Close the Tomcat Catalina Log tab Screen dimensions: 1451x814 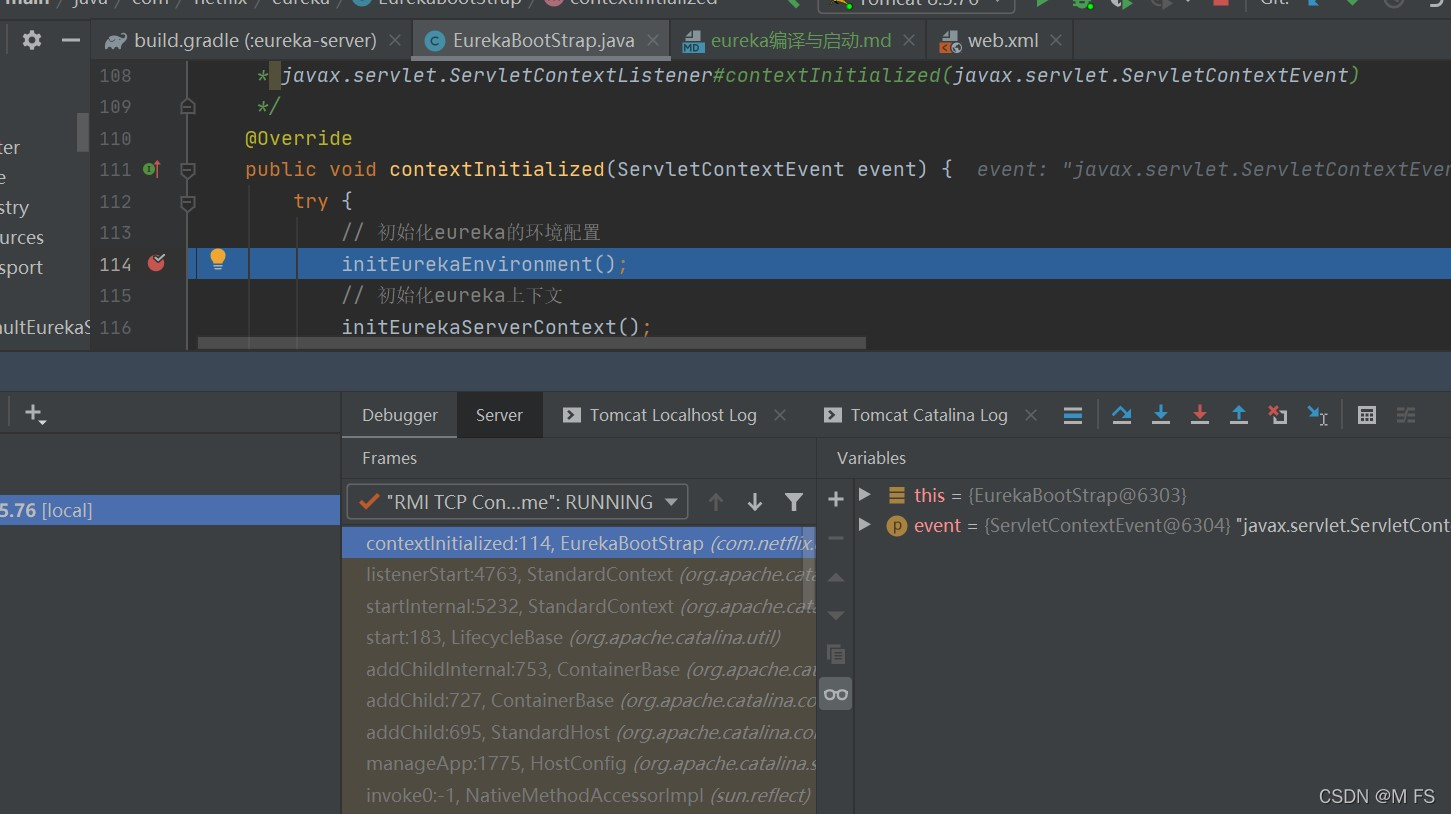coord(1031,415)
